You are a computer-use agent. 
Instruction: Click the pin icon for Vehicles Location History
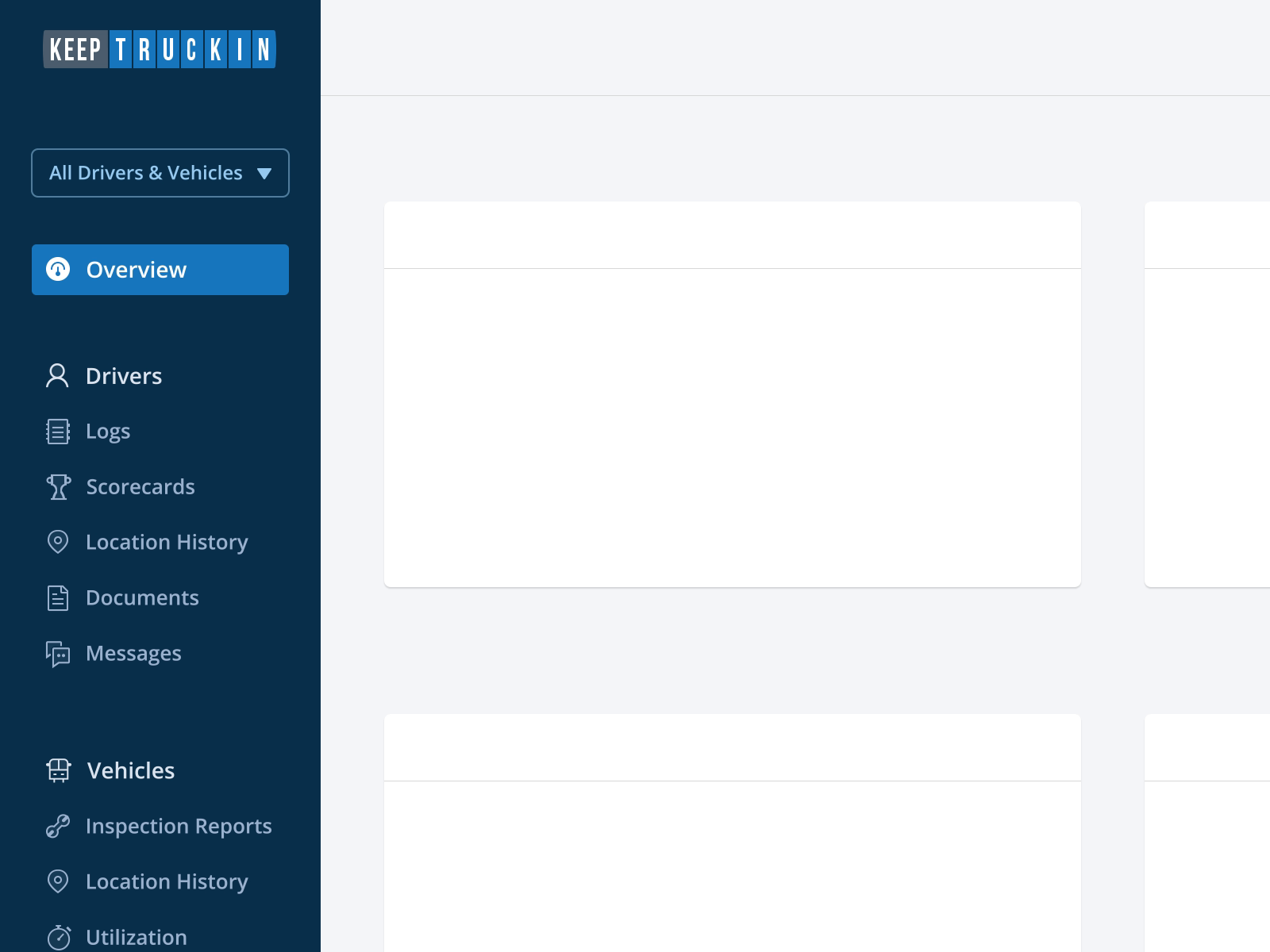click(58, 882)
